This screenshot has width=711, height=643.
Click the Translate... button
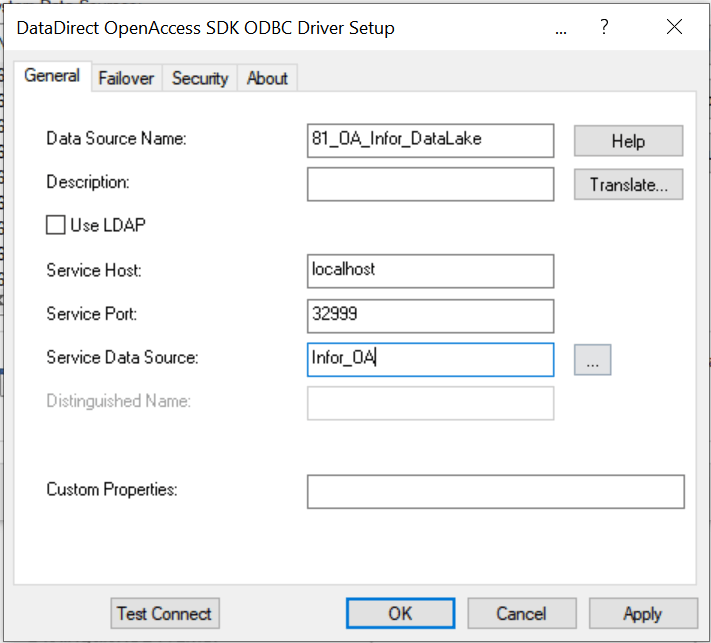click(x=628, y=185)
